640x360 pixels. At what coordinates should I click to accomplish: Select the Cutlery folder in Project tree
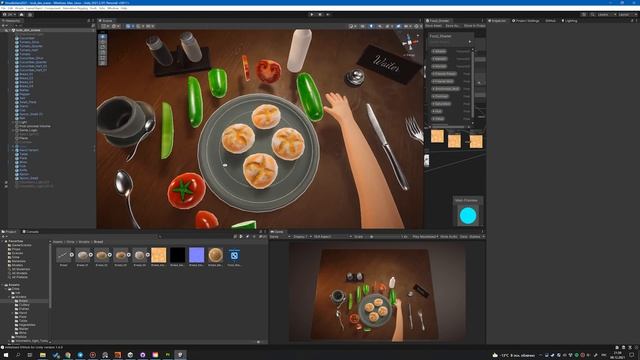pos(24,305)
